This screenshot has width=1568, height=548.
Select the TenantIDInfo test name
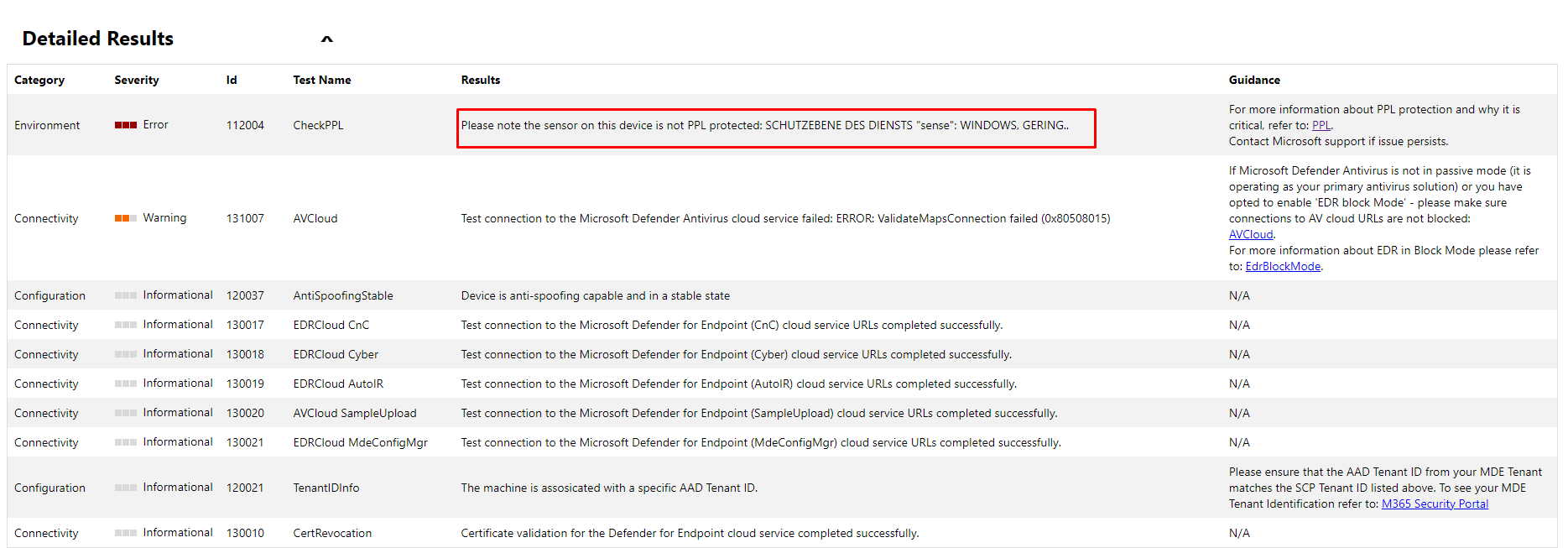tap(326, 488)
